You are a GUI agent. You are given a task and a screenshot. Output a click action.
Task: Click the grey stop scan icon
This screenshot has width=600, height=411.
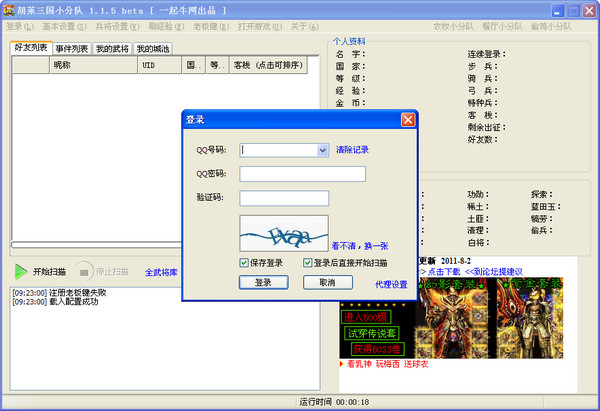coord(86,271)
